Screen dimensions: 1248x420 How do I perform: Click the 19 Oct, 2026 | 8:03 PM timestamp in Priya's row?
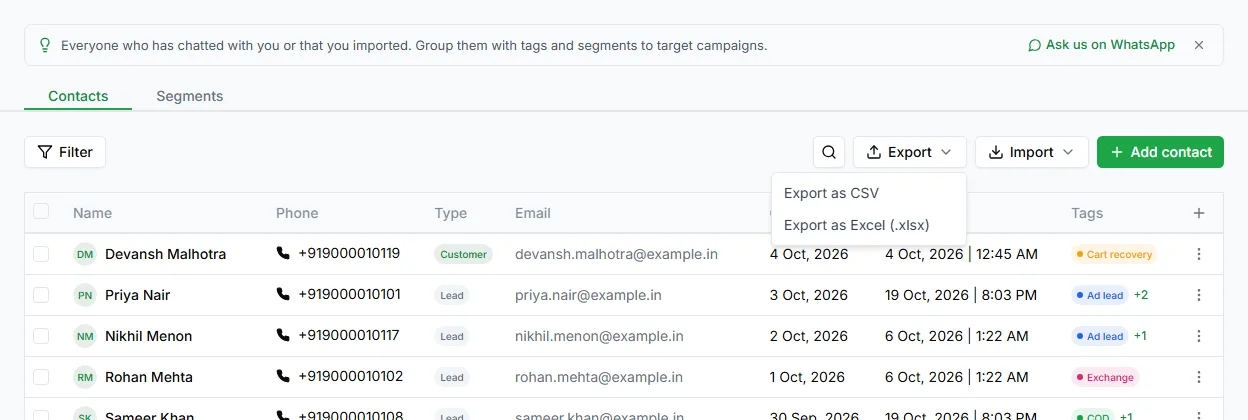(959, 295)
